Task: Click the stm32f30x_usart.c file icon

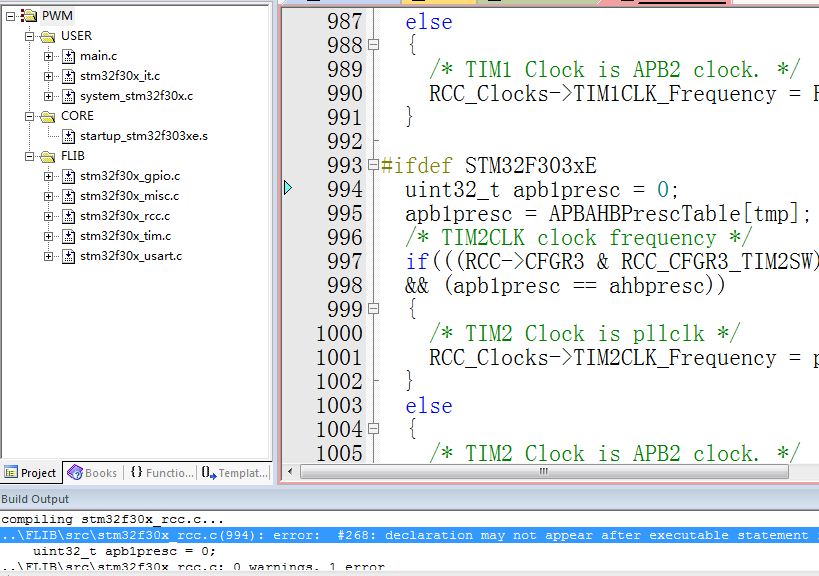Action: [68, 256]
